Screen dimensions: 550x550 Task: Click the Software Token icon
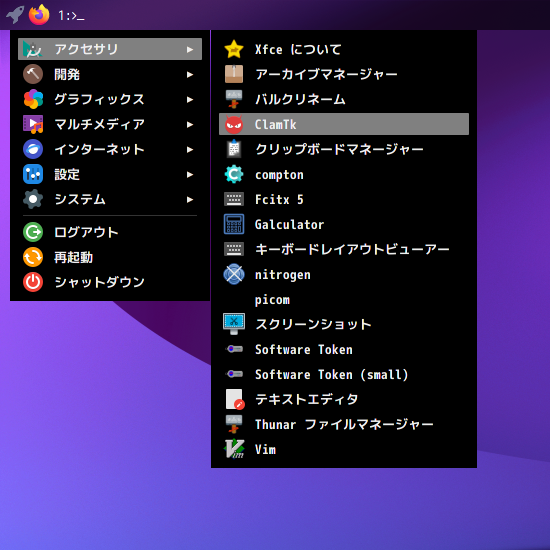click(x=234, y=349)
